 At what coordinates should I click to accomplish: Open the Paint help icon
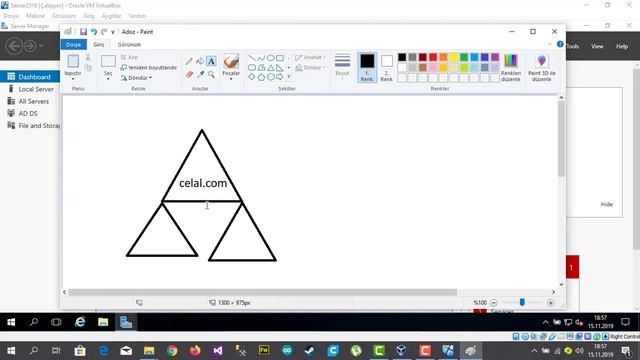[x=560, y=44]
